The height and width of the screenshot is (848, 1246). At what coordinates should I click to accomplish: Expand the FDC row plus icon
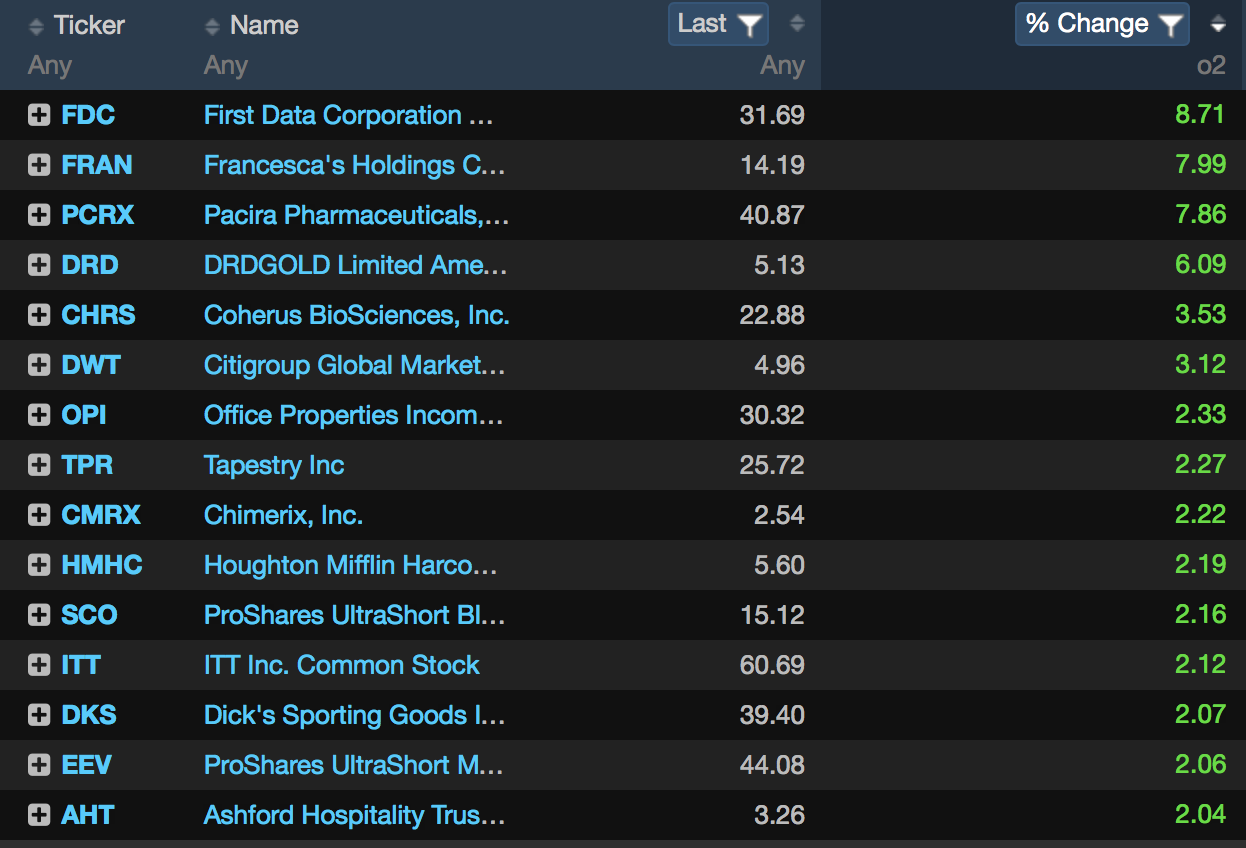point(39,115)
